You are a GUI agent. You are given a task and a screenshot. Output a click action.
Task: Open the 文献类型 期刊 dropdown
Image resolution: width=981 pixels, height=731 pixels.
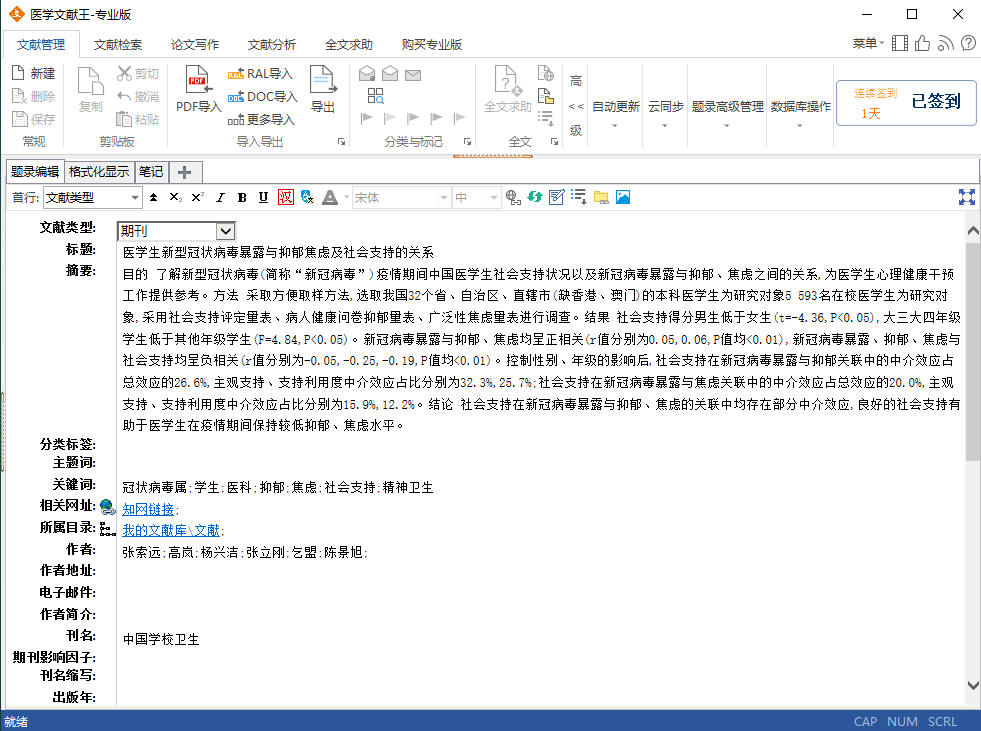225,231
